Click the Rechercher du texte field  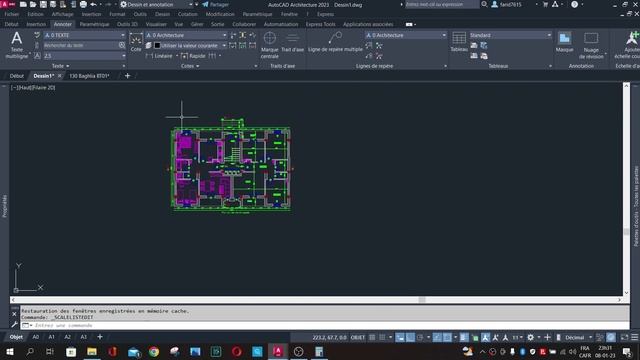point(80,45)
